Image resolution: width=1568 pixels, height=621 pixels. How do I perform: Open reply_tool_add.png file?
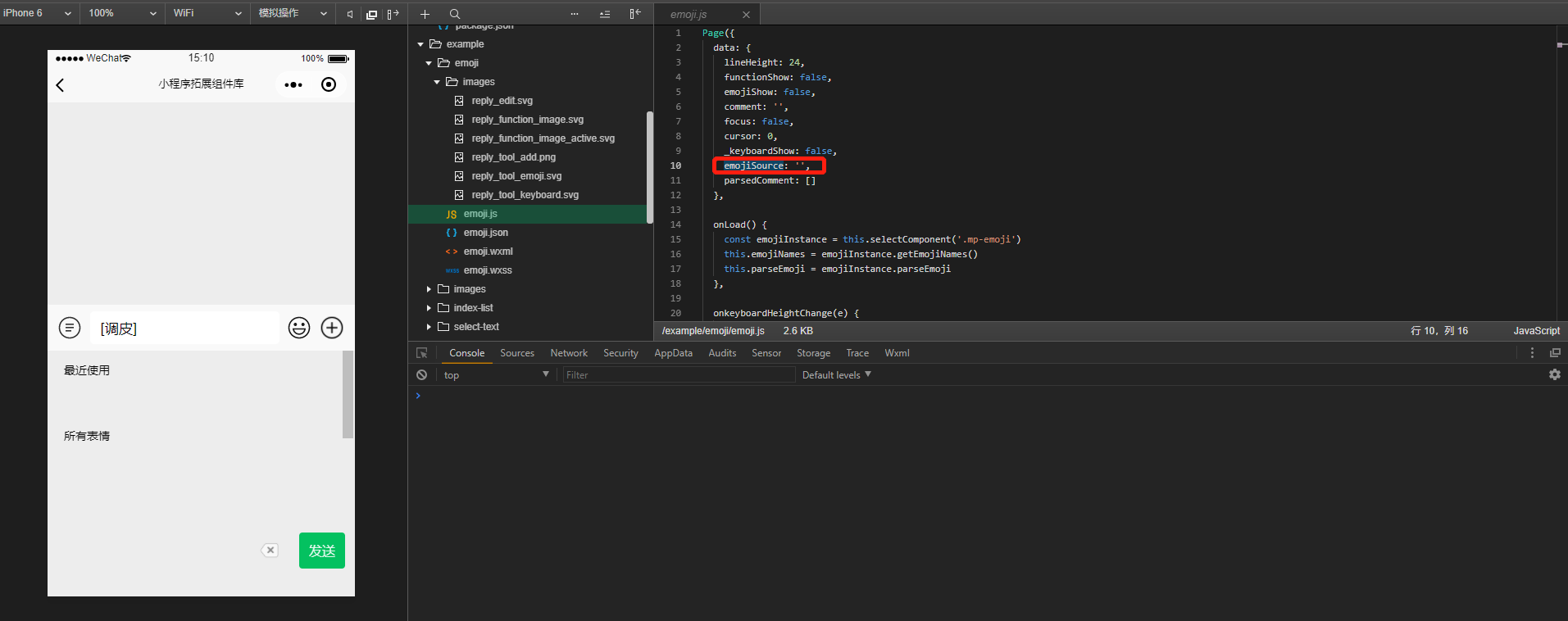tap(513, 157)
